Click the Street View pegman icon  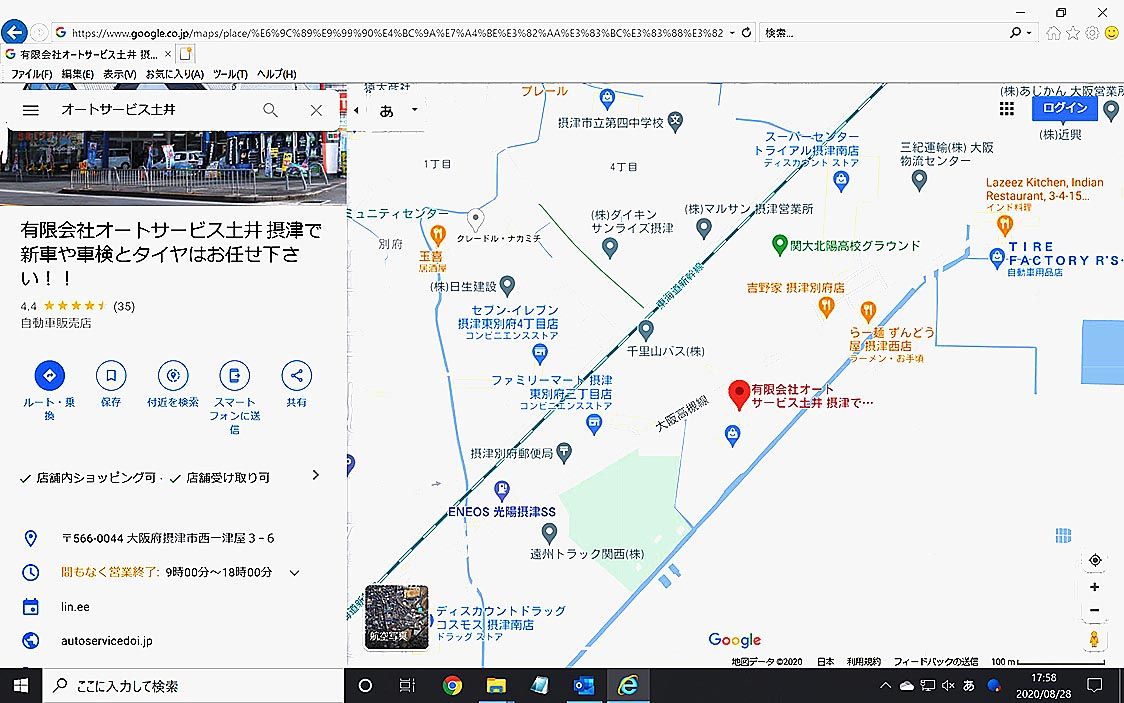pyautogui.click(x=1095, y=639)
